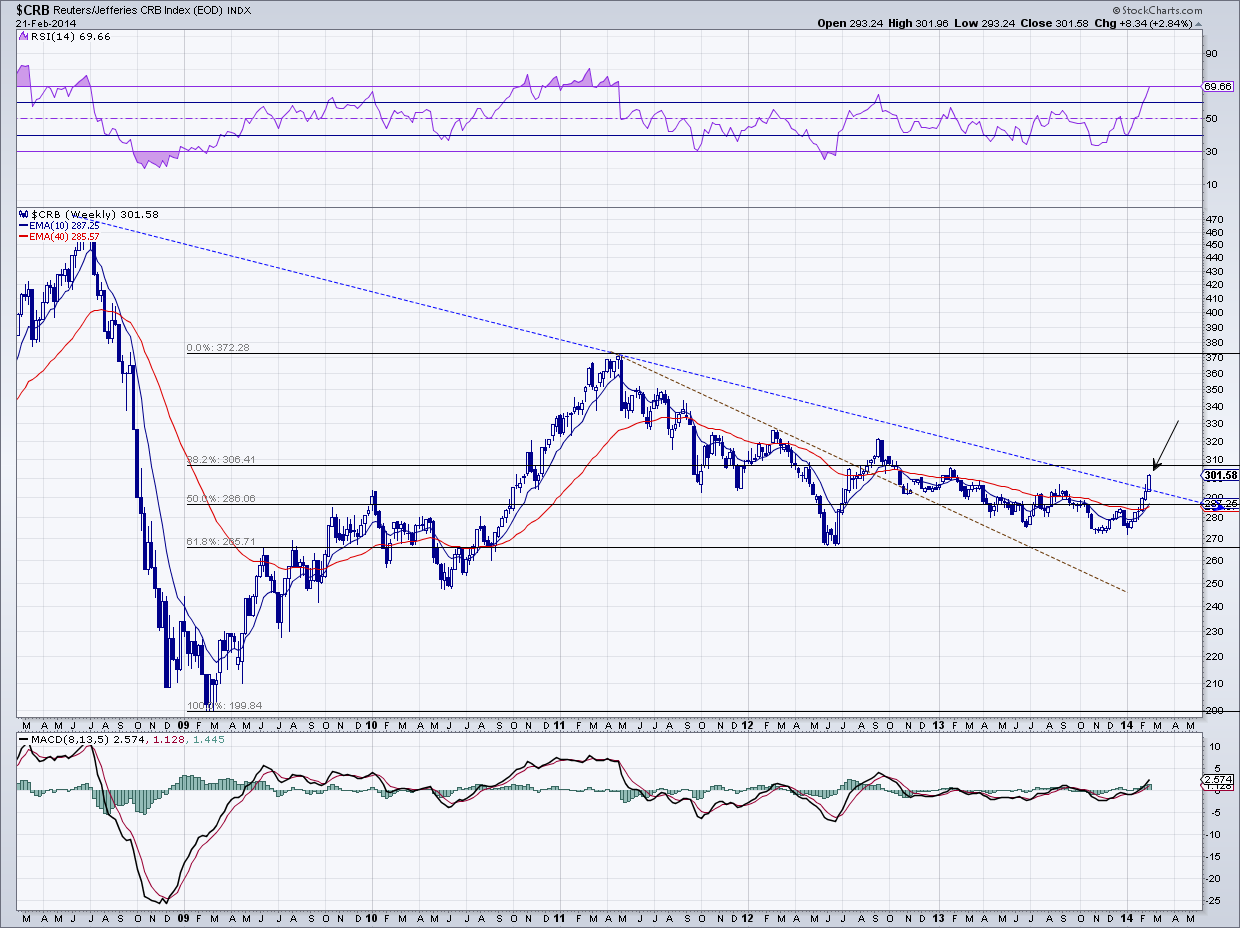
Task: Click the 301.58 price tag on right price axis
Action: 1219,475
